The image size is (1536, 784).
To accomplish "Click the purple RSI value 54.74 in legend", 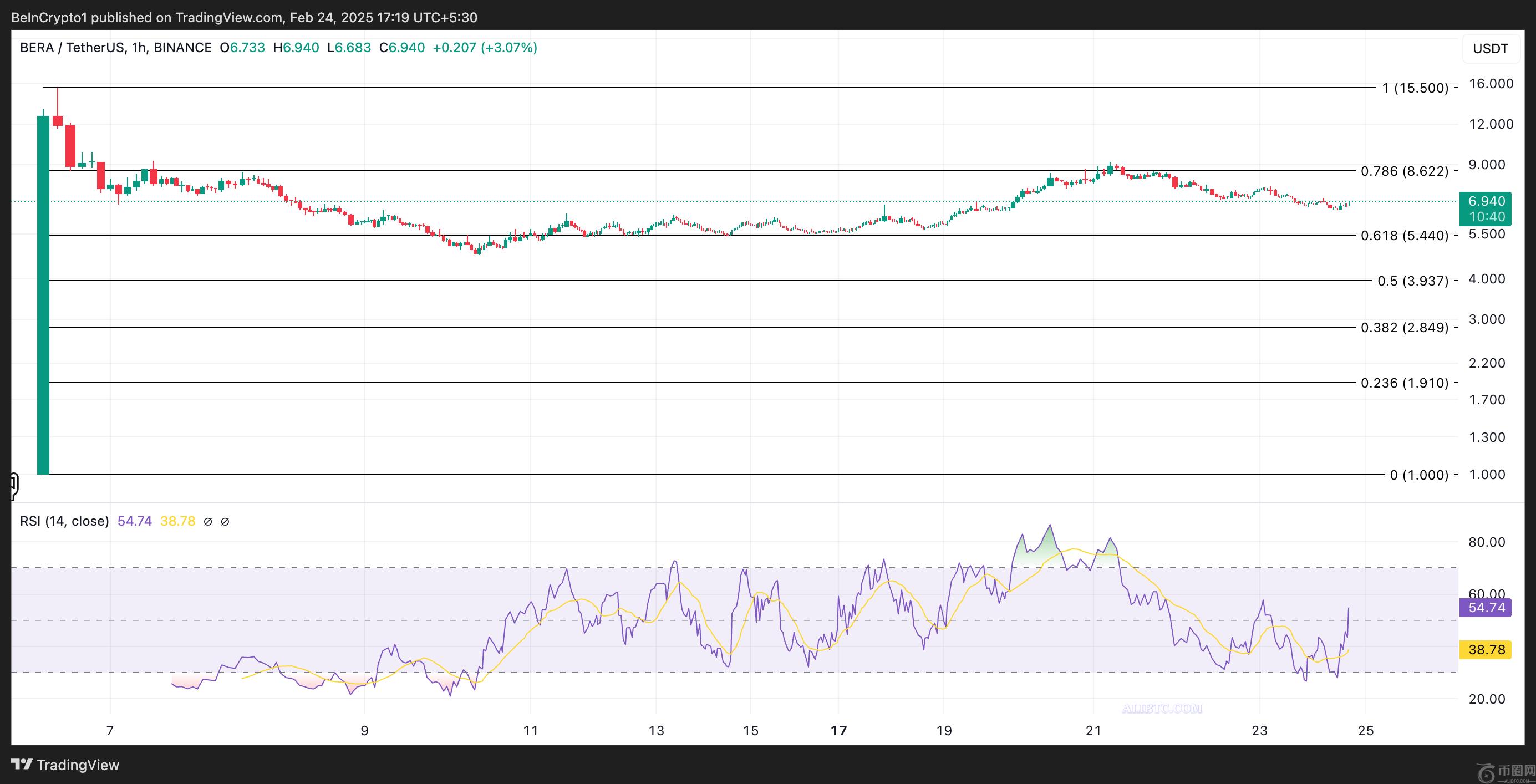I will pos(134,522).
